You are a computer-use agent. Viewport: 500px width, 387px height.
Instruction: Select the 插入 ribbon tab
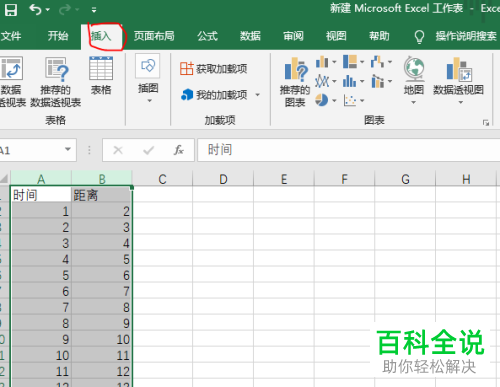101,36
